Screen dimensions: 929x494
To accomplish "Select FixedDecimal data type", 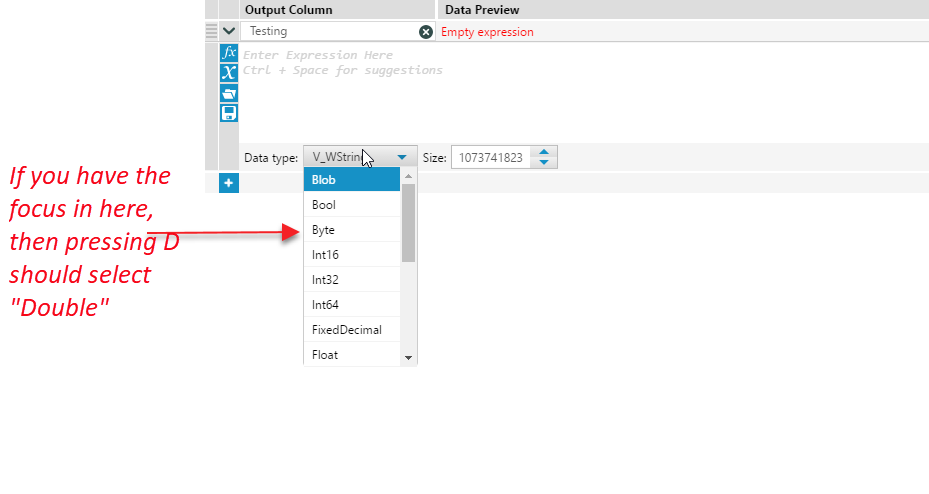I will click(352, 329).
